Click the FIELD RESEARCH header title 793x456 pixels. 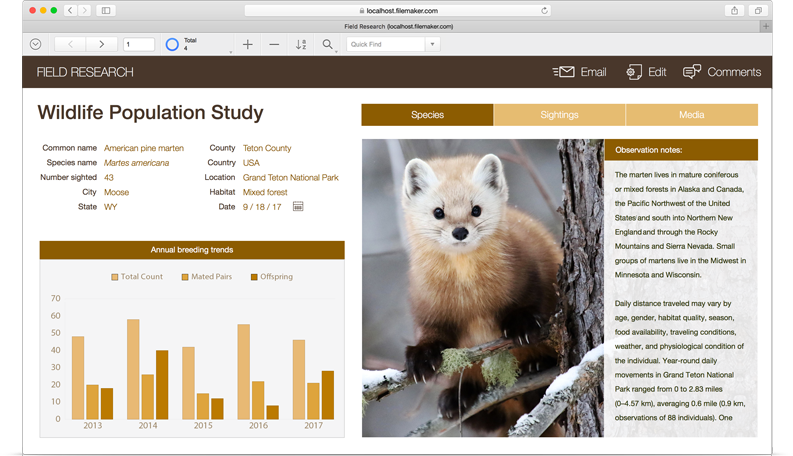(85, 72)
